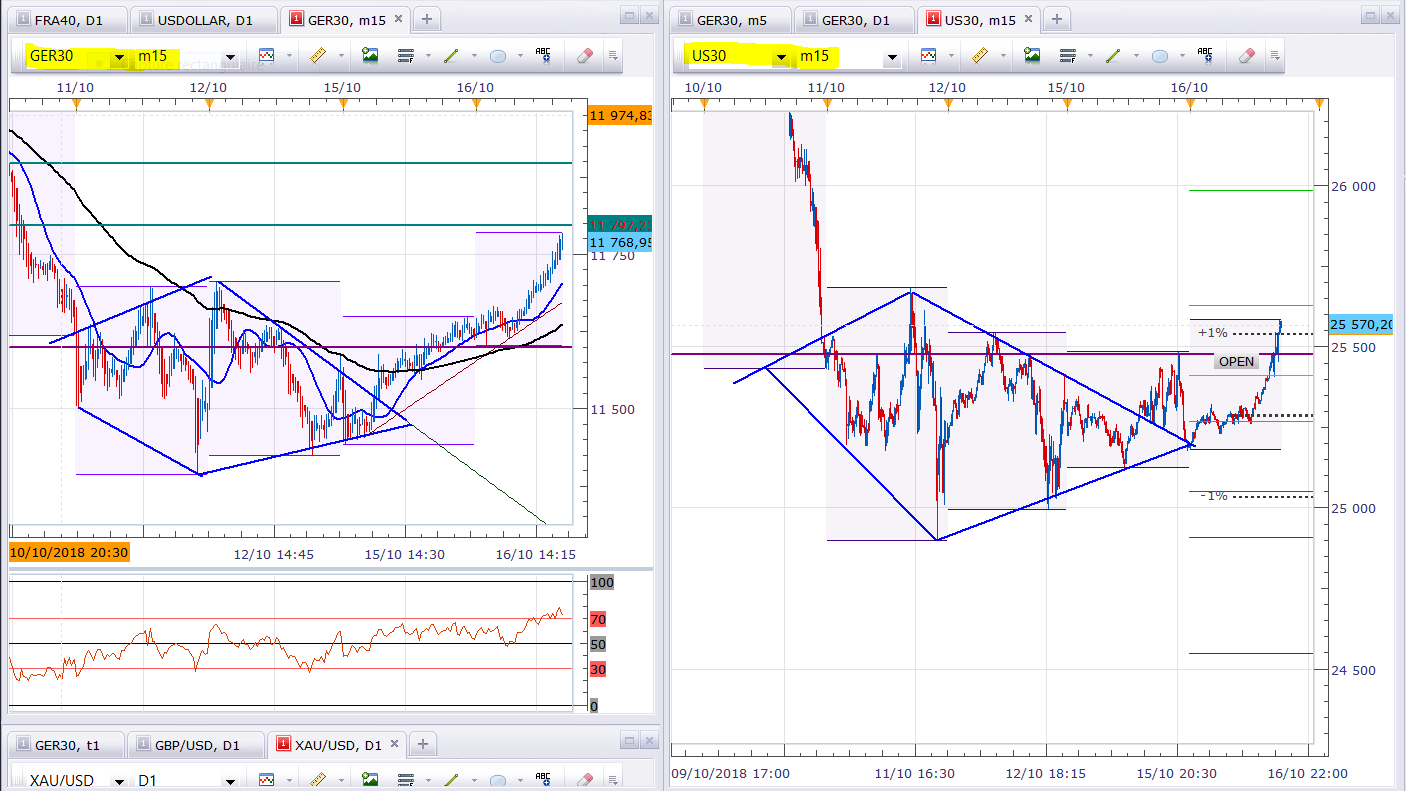This screenshot has height=791, width=1406.
Task: Click the save chart image icon in GER30 toolbar
Action: (370, 56)
